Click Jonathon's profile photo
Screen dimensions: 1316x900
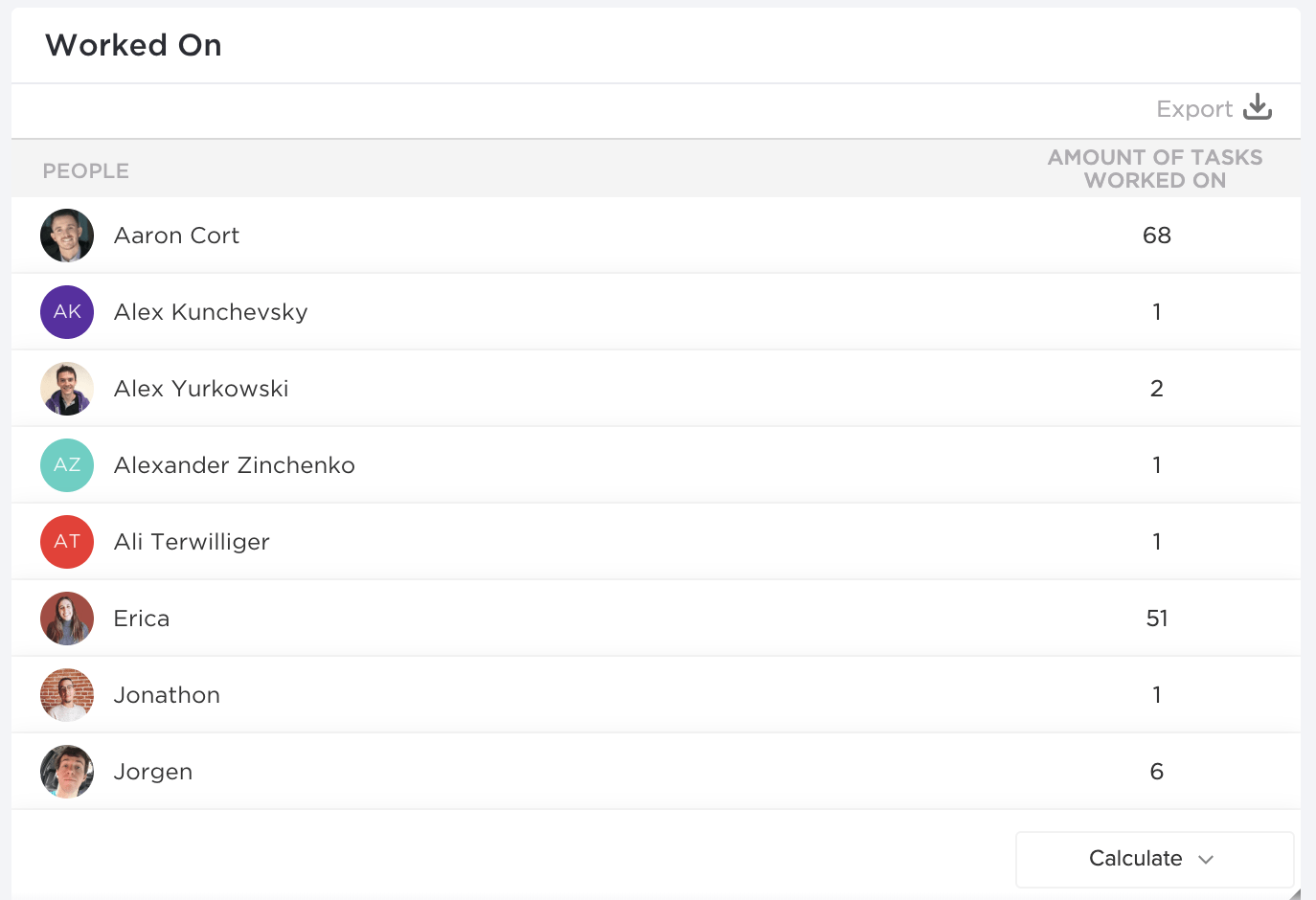tap(67, 695)
